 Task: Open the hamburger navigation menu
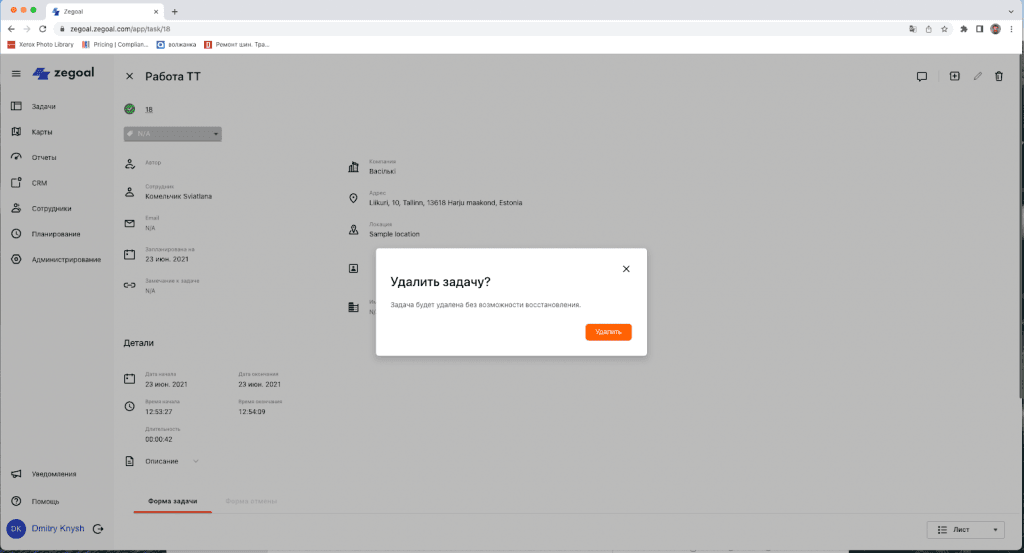click(16, 74)
